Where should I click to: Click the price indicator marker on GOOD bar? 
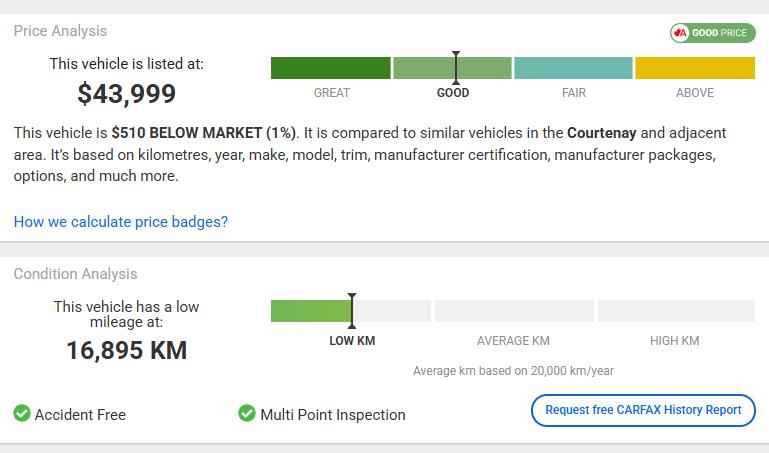pyautogui.click(x=456, y=68)
